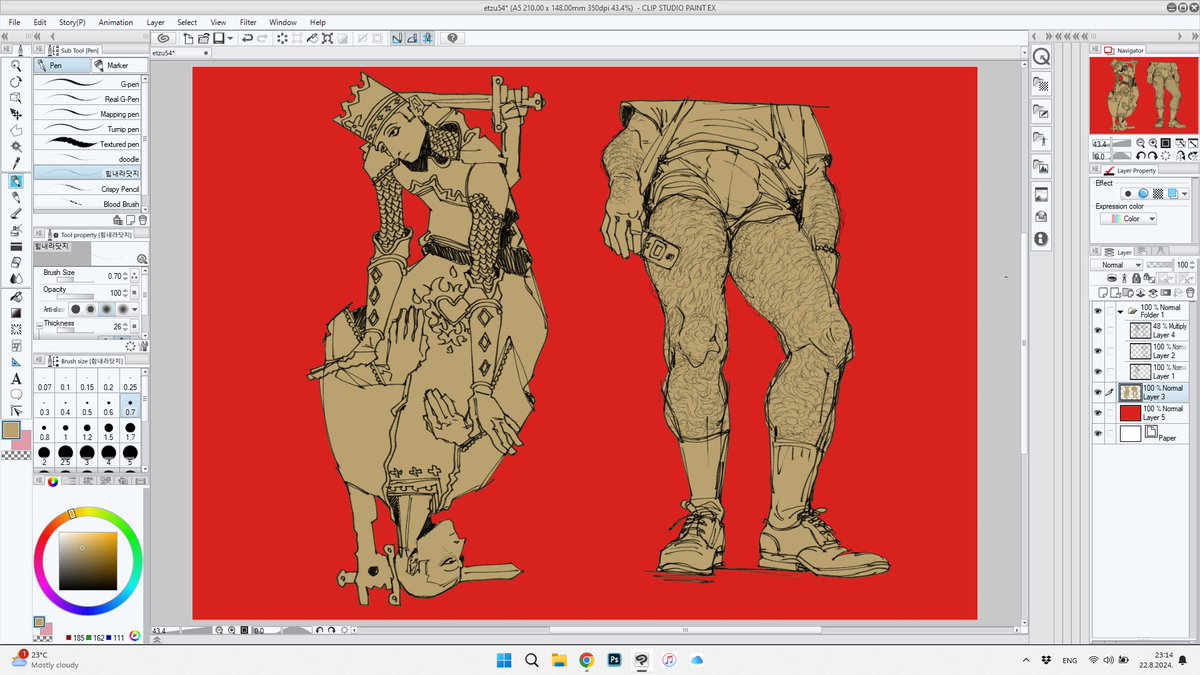Choose brush size 1.2 preset
The width and height of the screenshot is (1200, 675).
pyautogui.click(x=88, y=432)
